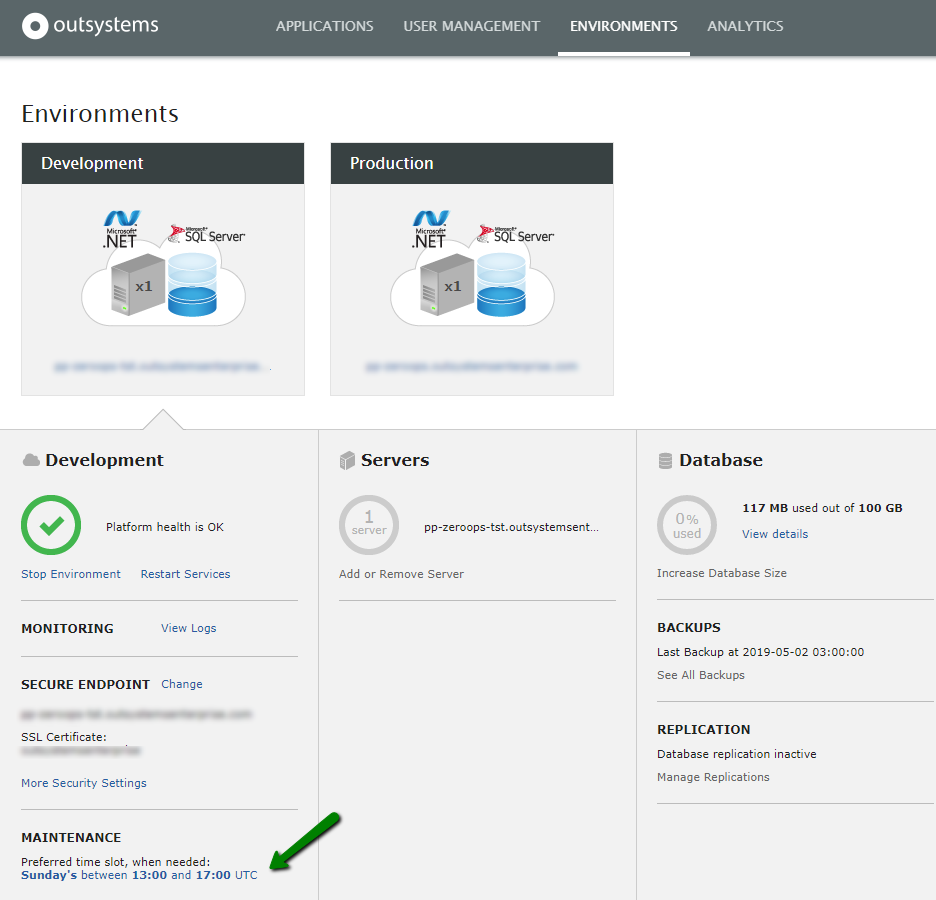Open More Security Settings
This screenshot has height=900, width=936.
point(84,783)
